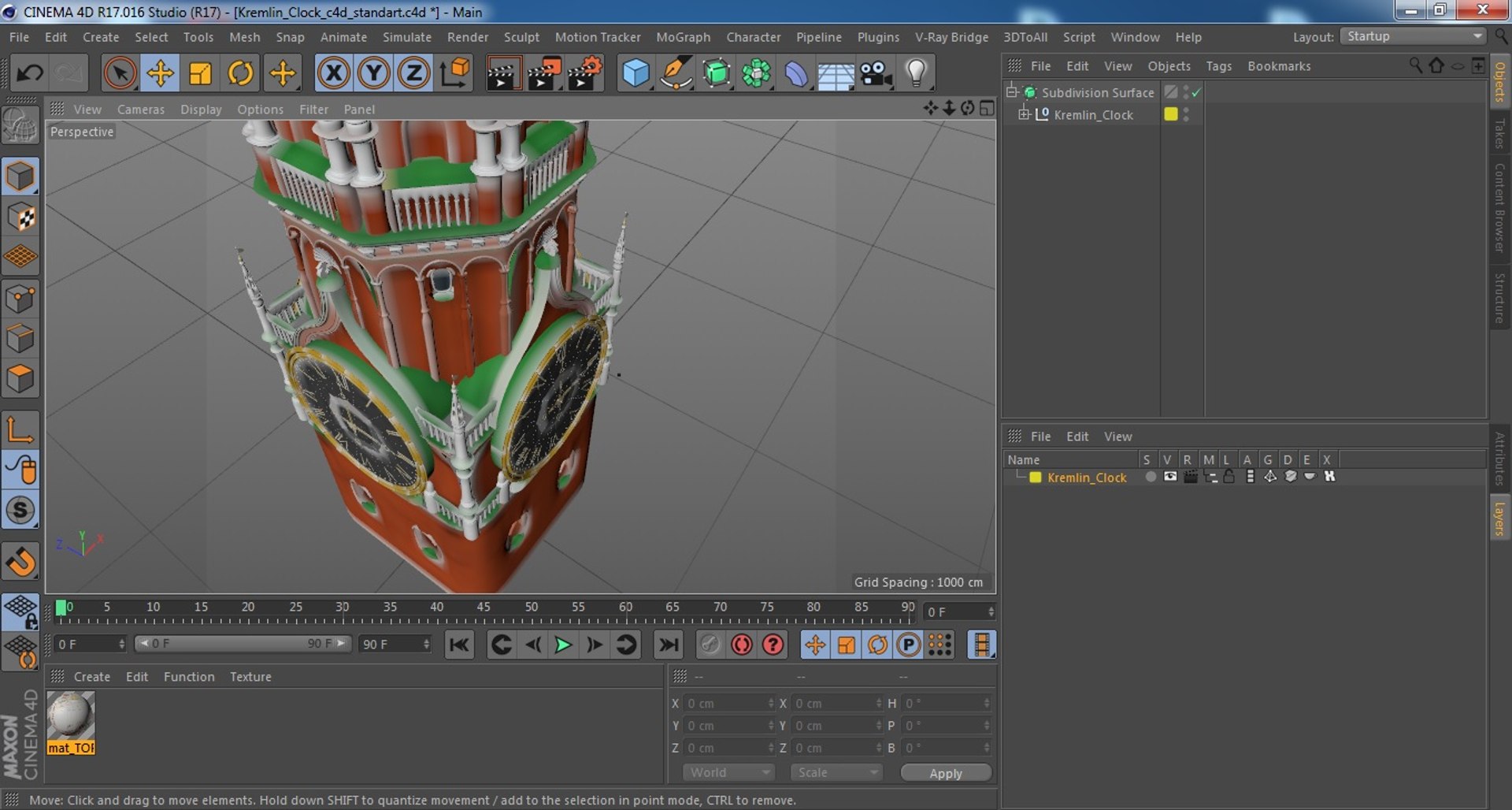The height and width of the screenshot is (810, 1512).
Task: Select the mat_TOP material thumbnail
Action: [71, 723]
